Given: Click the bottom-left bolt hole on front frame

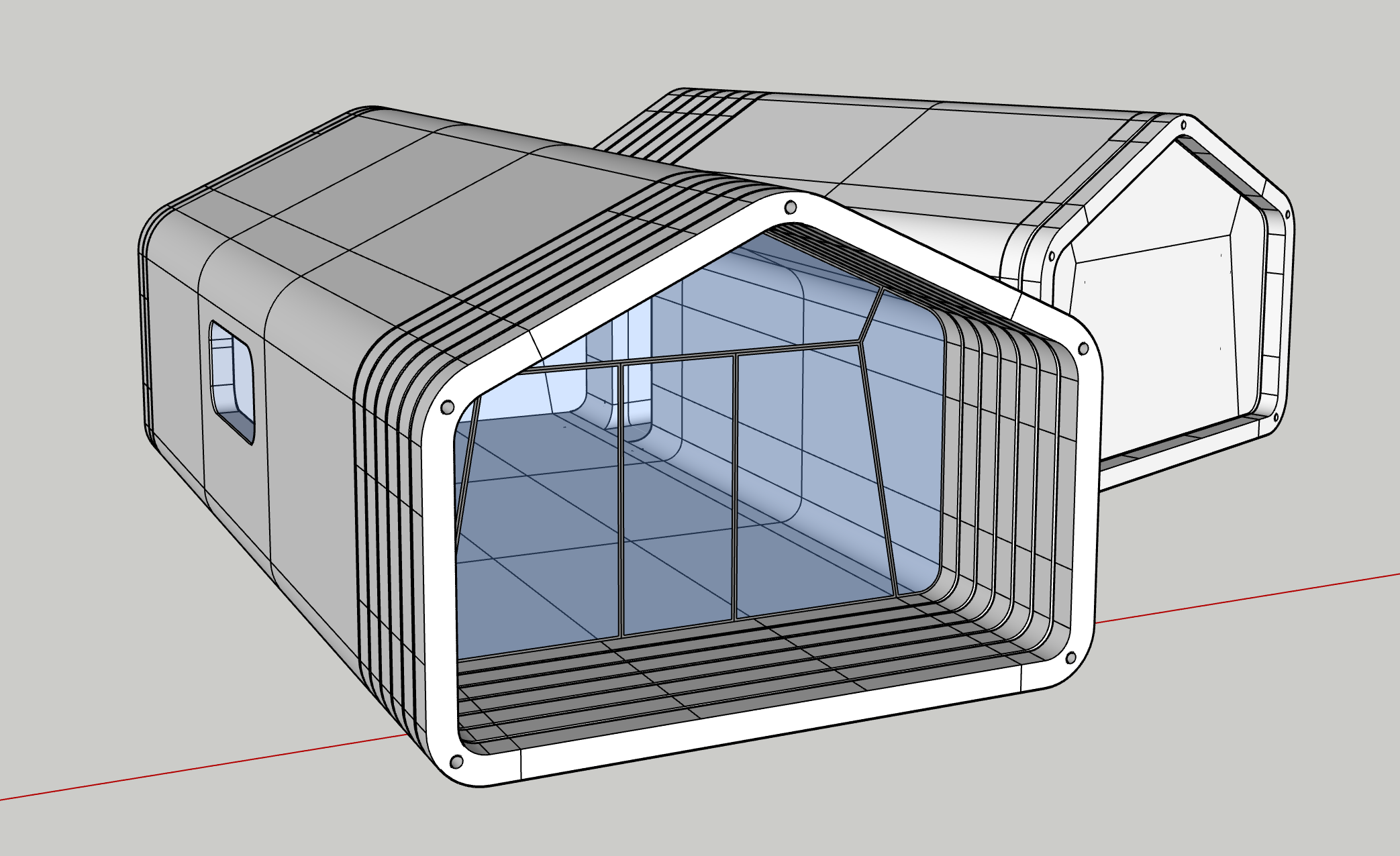Looking at the screenshot, I should pyautogui.click(x=456, y=762).
